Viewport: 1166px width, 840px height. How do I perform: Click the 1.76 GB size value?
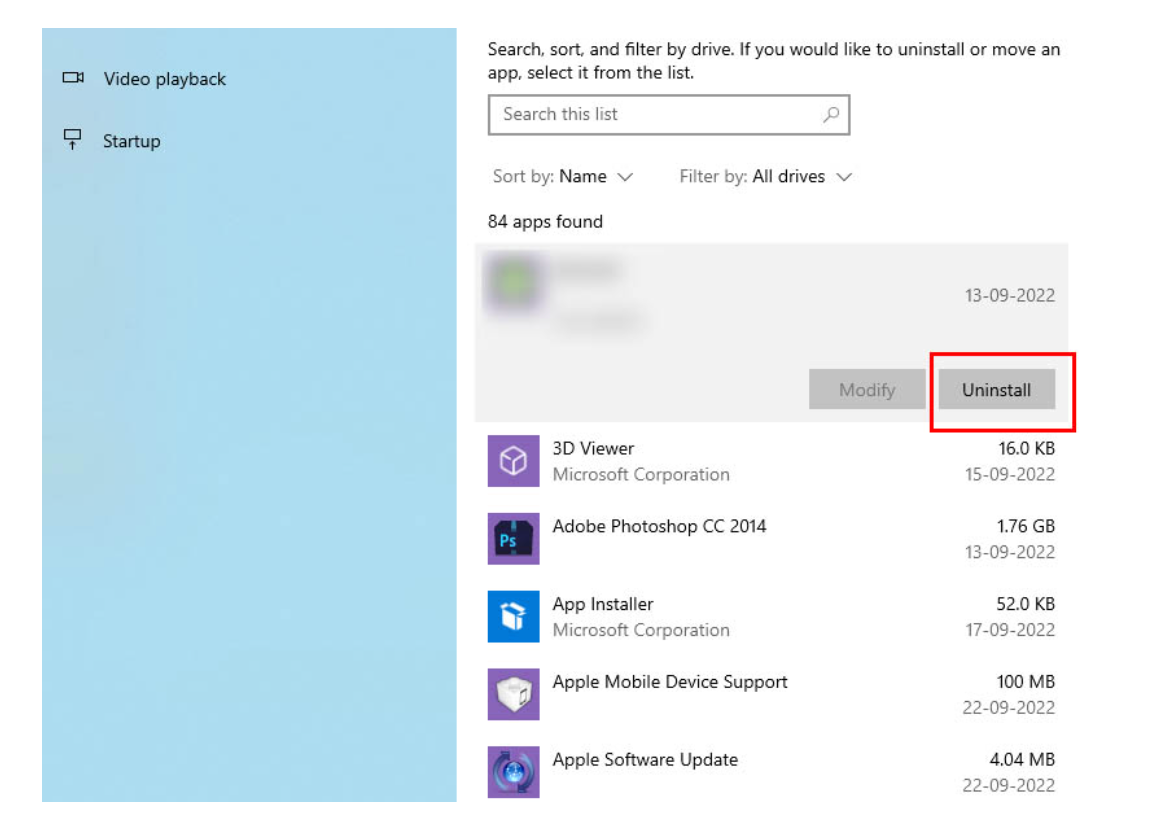click(x=1025, y=526)
